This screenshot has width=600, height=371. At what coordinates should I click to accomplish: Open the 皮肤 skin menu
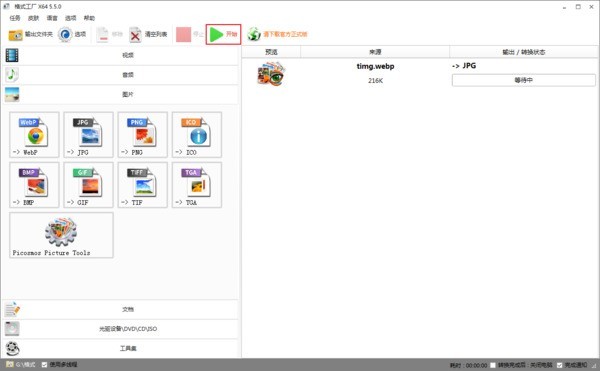pyautogui.click(x=33, y=18)
